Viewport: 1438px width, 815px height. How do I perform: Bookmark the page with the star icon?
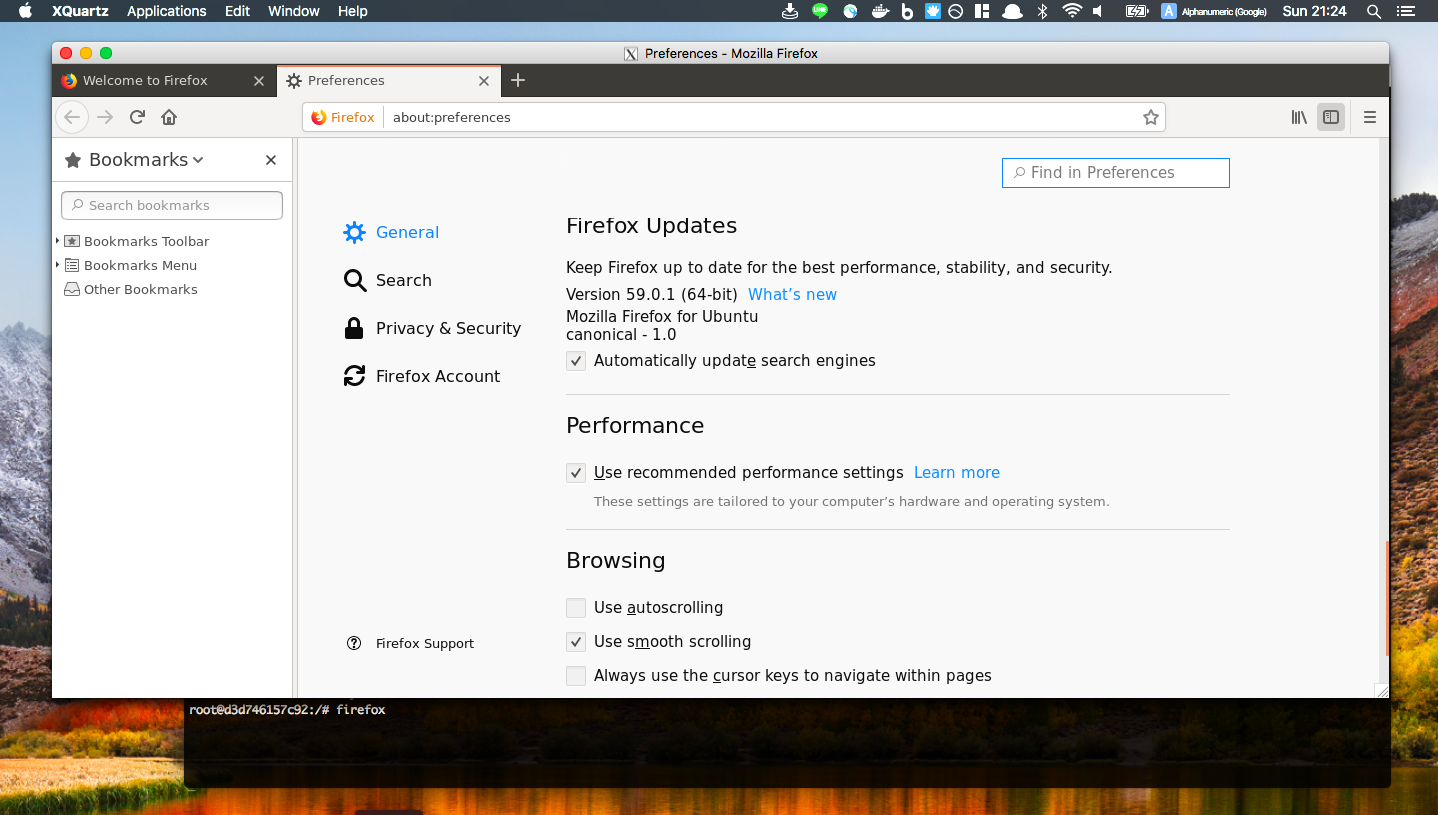1150,117
